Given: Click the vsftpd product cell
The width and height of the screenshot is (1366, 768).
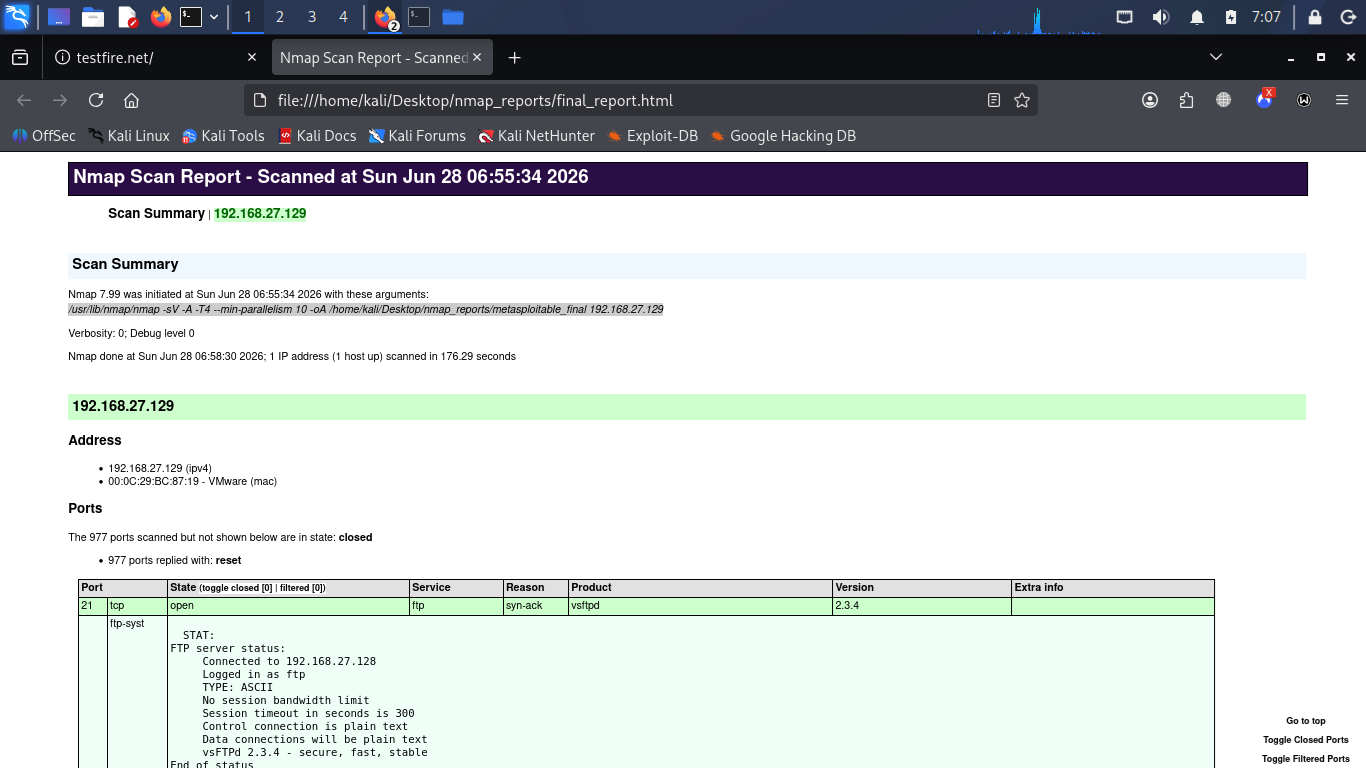Looking at the screenshot, I should coord(700,606).
